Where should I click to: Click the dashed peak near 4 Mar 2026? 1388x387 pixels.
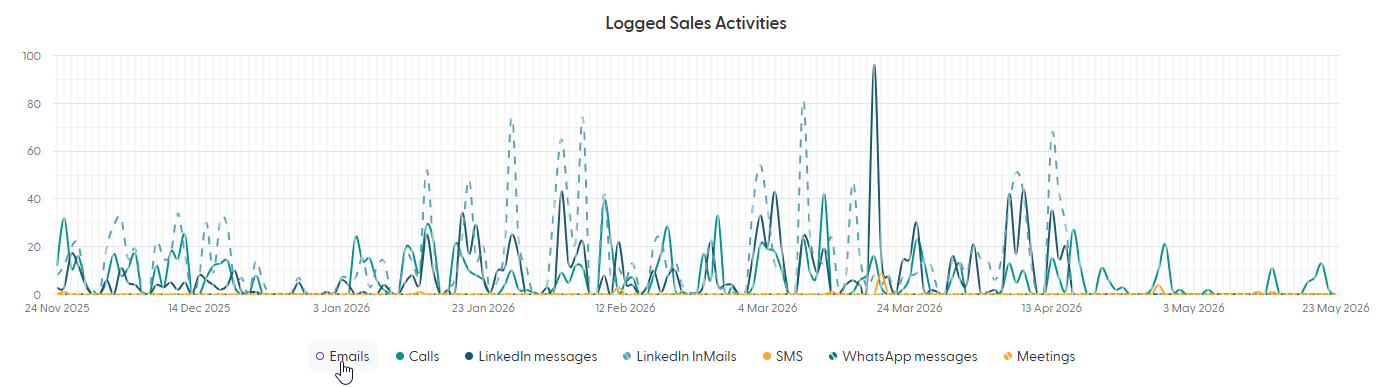803,103
